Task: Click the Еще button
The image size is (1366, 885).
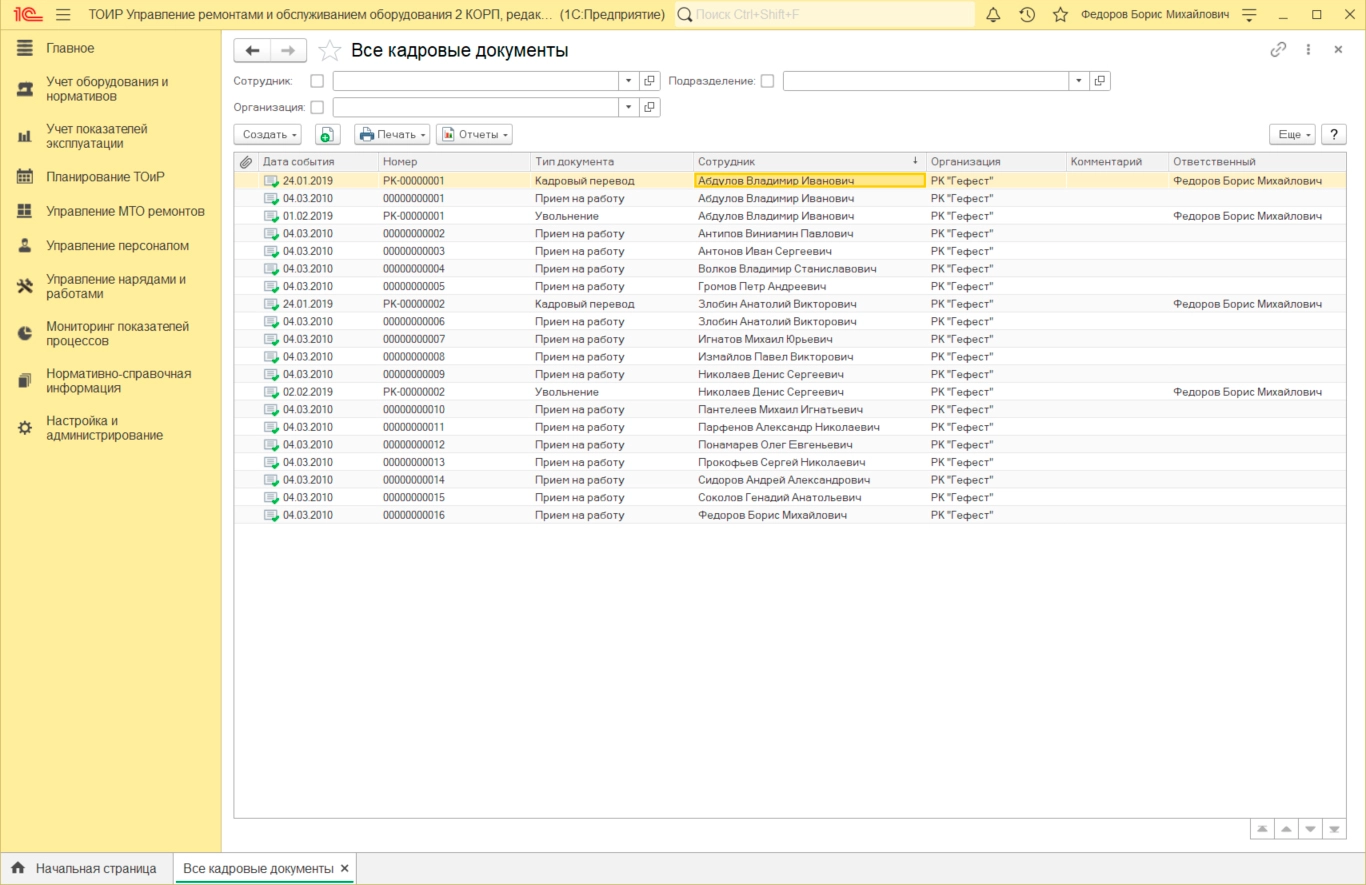Action: 1292,134
